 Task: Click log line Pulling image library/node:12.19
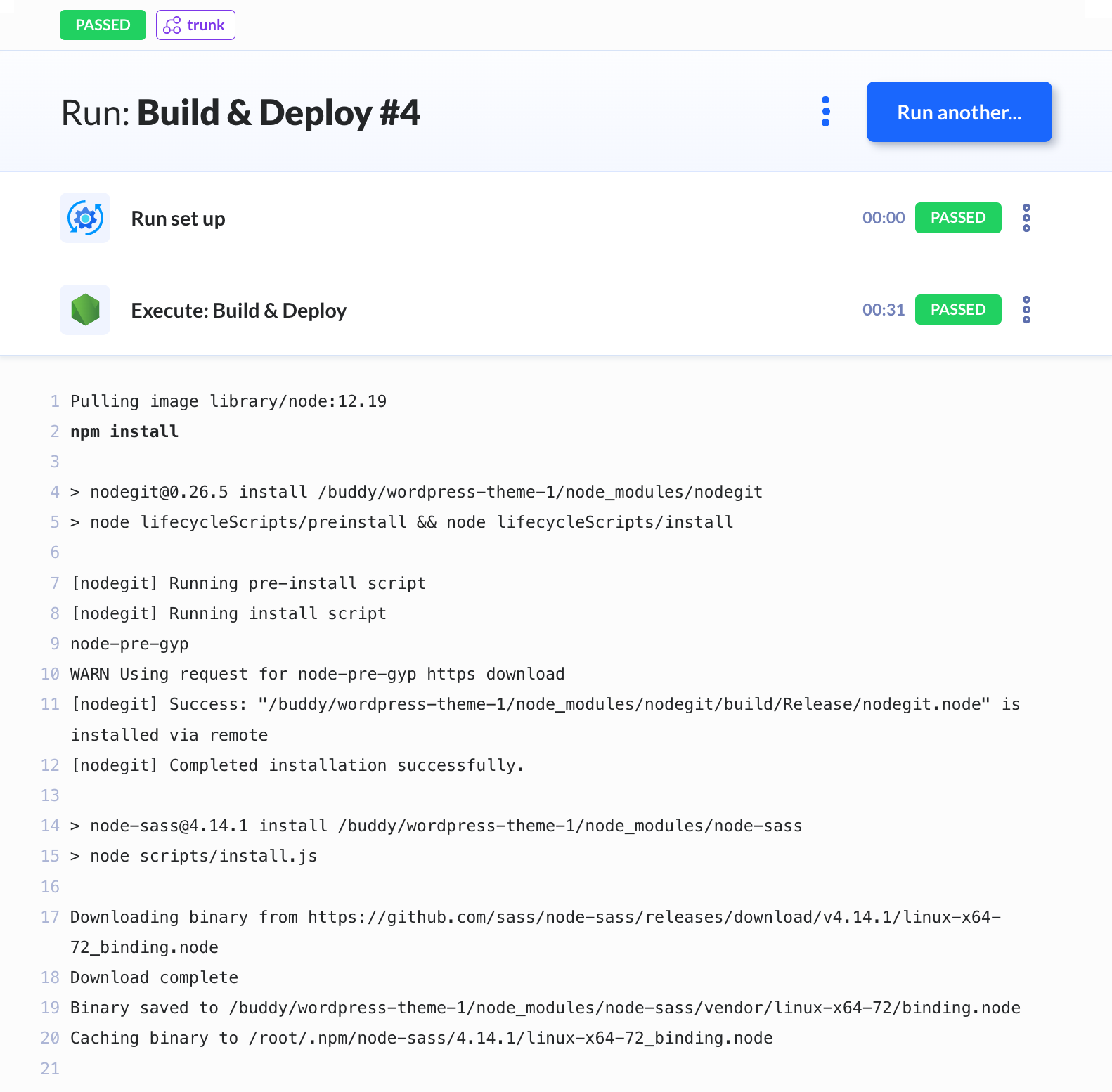[228, 401]
